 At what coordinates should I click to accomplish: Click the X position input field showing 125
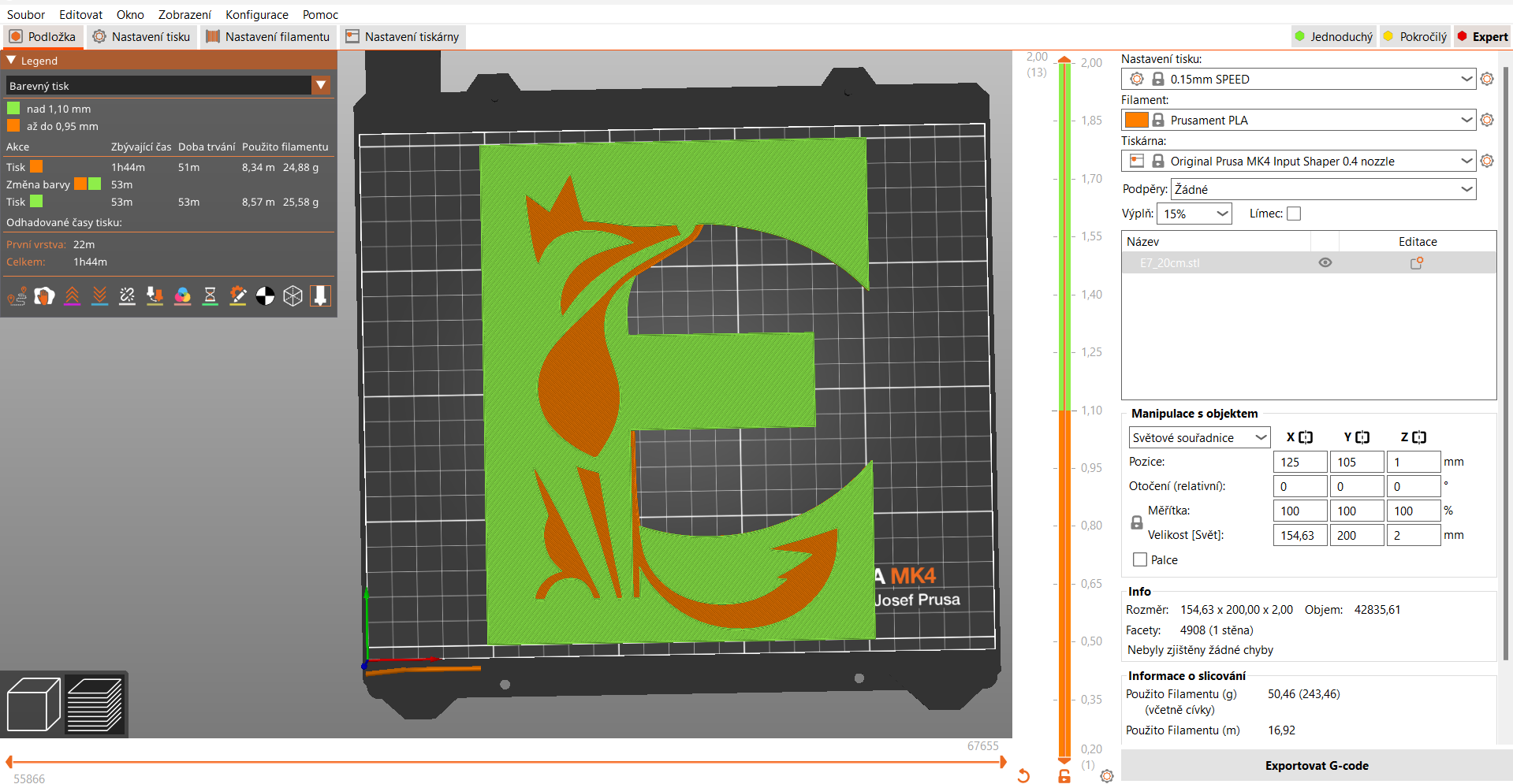[x=1299, y=462]
